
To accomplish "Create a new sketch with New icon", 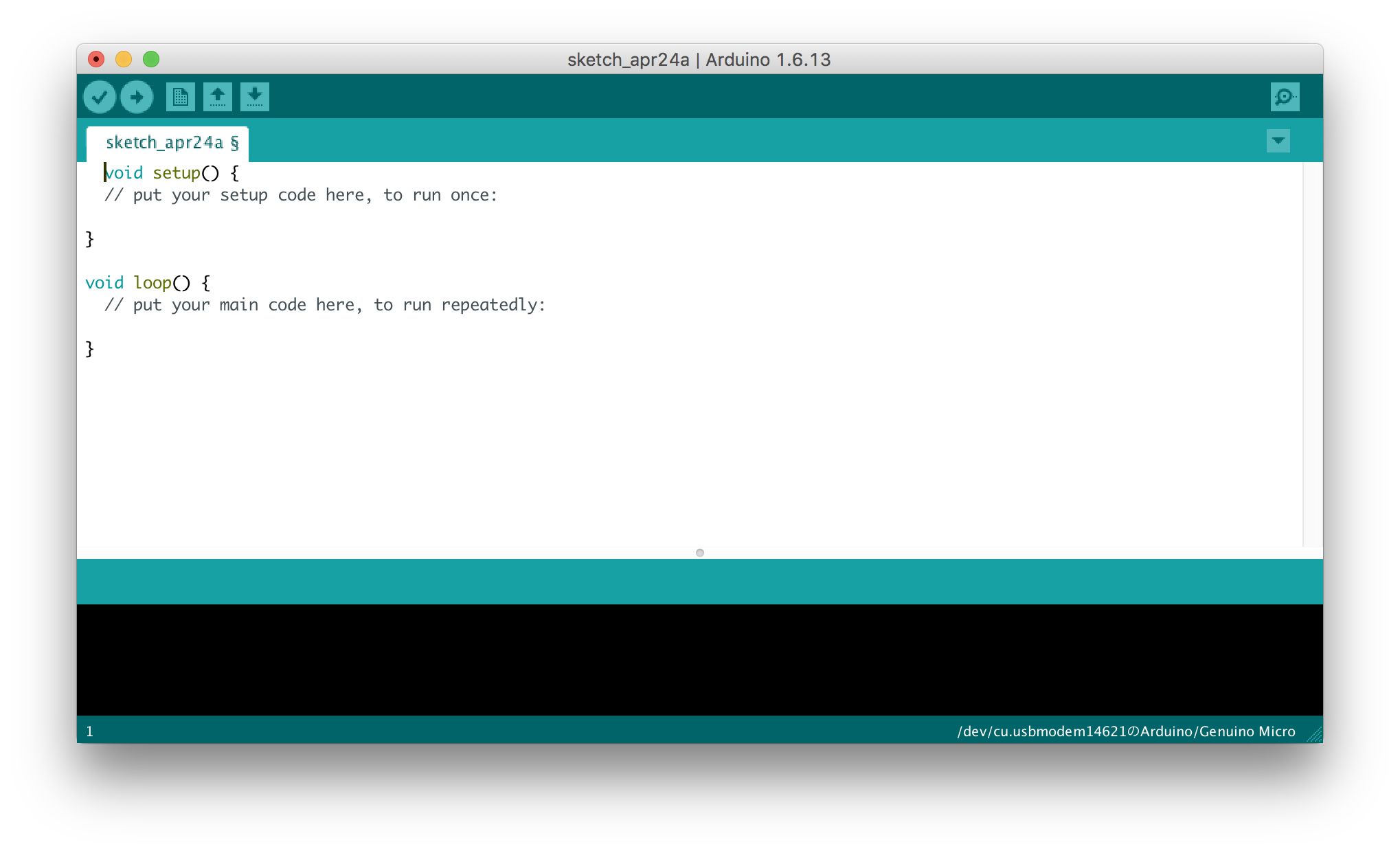I will (180, 97).
